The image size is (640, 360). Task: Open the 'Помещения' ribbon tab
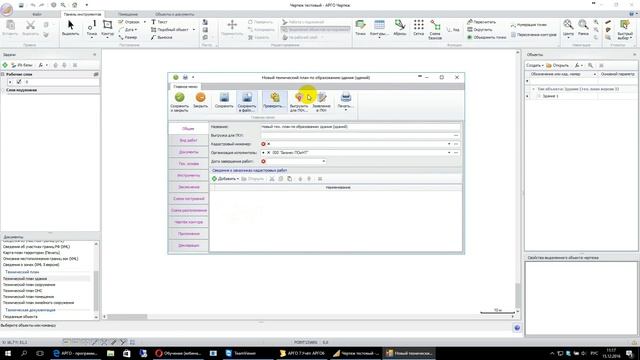click(128, 14)
